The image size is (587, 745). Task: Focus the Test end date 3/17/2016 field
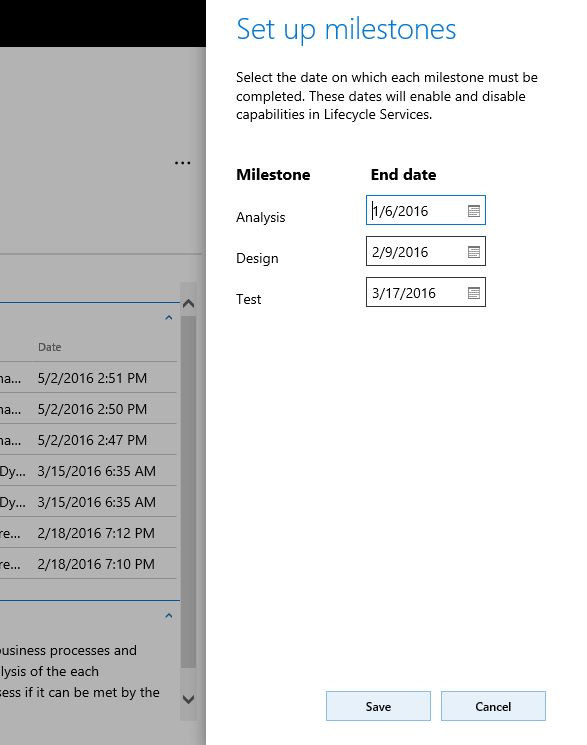pyautogui.click(x=425, y=292)
